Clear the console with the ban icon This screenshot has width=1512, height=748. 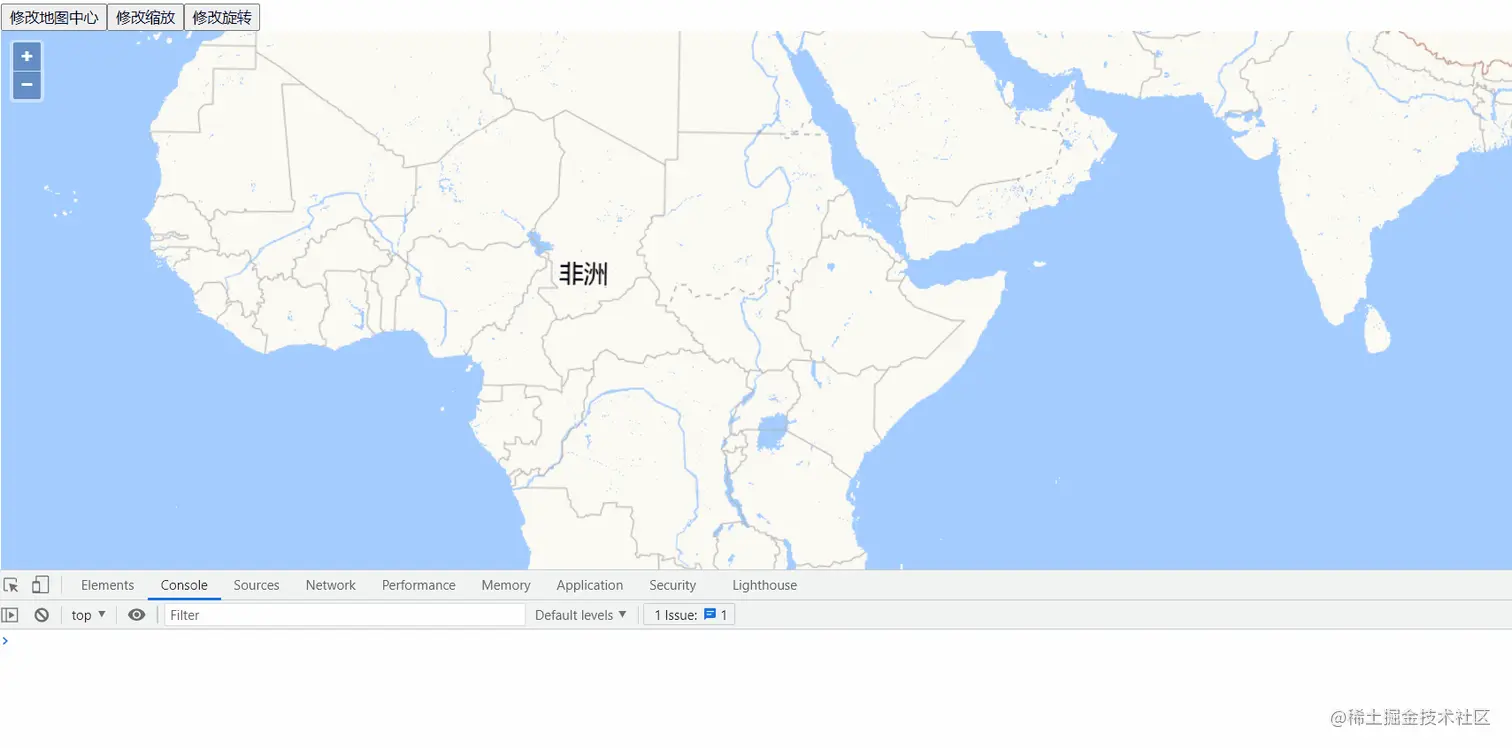click(x=41, y=615)
